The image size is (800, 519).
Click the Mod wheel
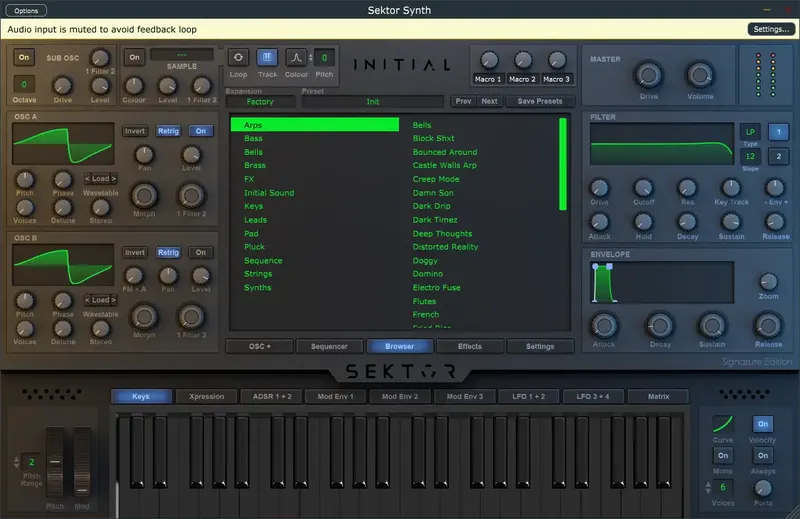point(82,462)
